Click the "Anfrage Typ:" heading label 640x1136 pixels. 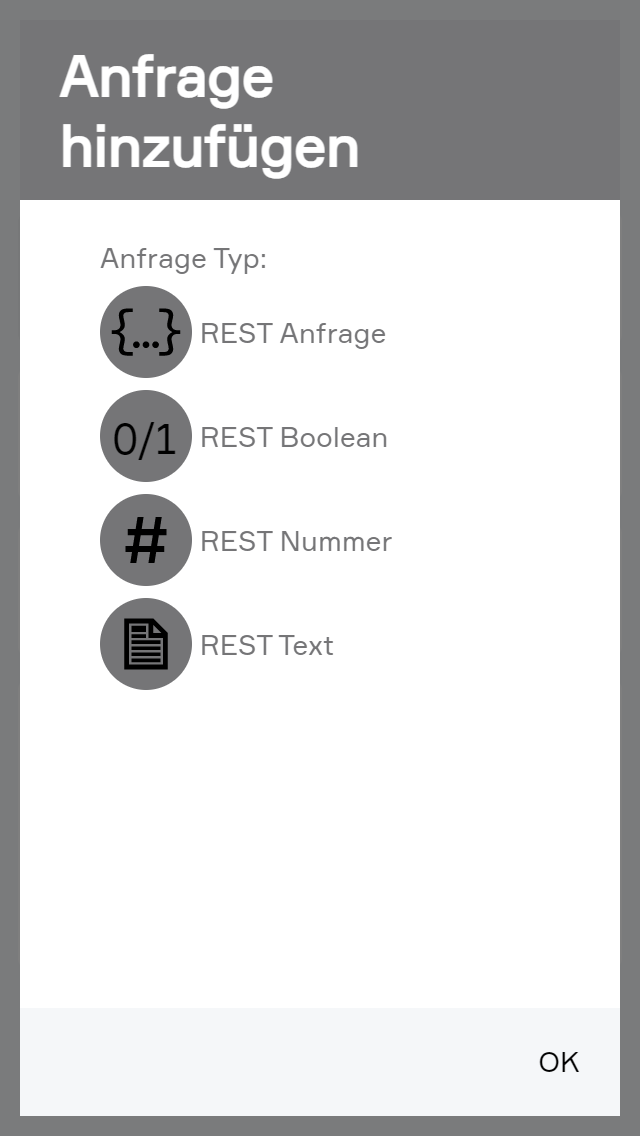click(184, 259)
